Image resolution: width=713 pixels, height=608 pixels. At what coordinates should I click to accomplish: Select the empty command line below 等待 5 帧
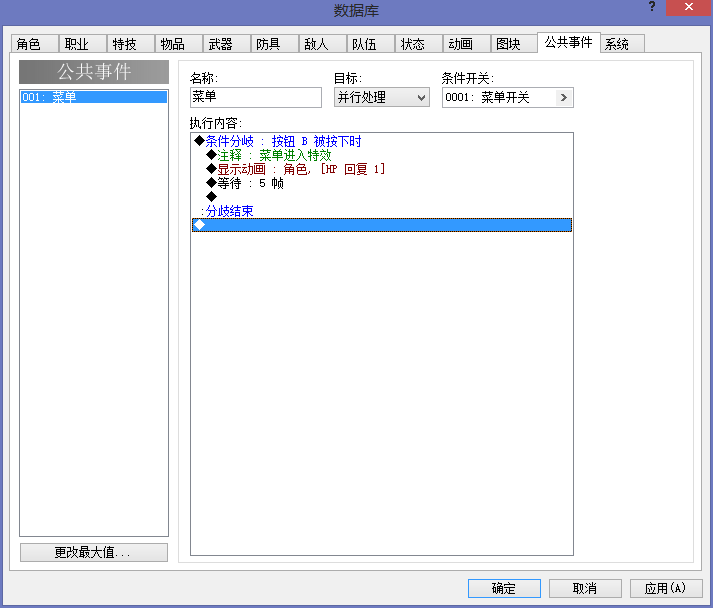pyautogui.click(x=382, y=197)
